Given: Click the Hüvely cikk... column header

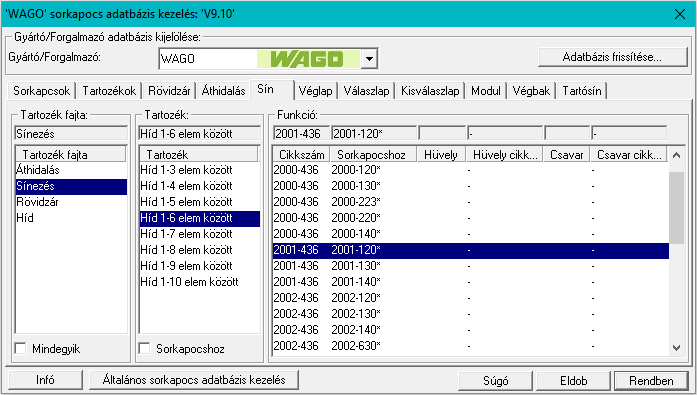Looking at the screenshot, I should (505, 155).
